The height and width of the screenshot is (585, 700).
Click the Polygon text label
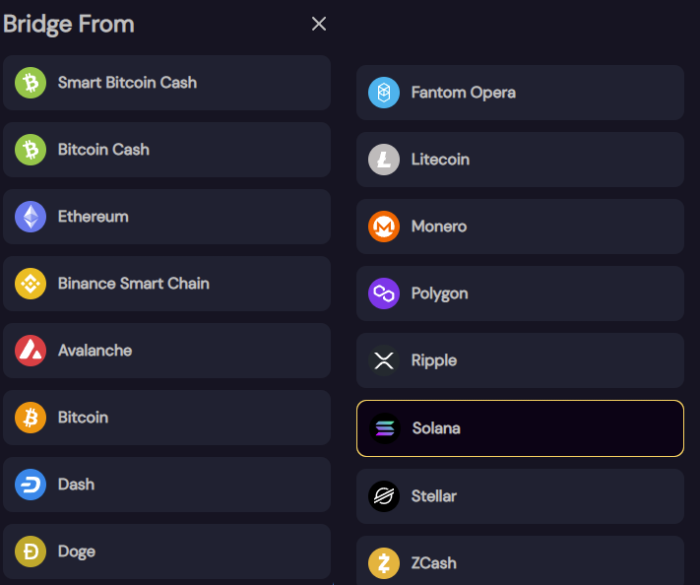tap(439, 294)
